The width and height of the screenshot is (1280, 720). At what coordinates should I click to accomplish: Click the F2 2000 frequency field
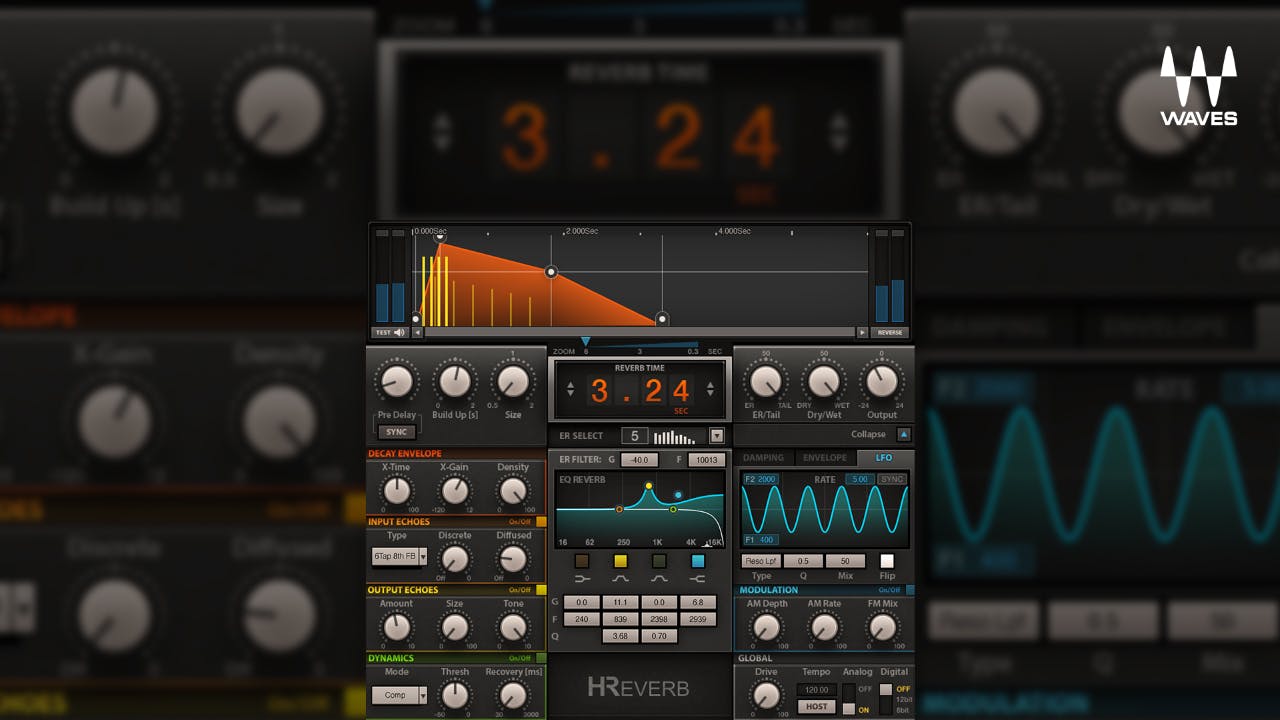[760, 479]
